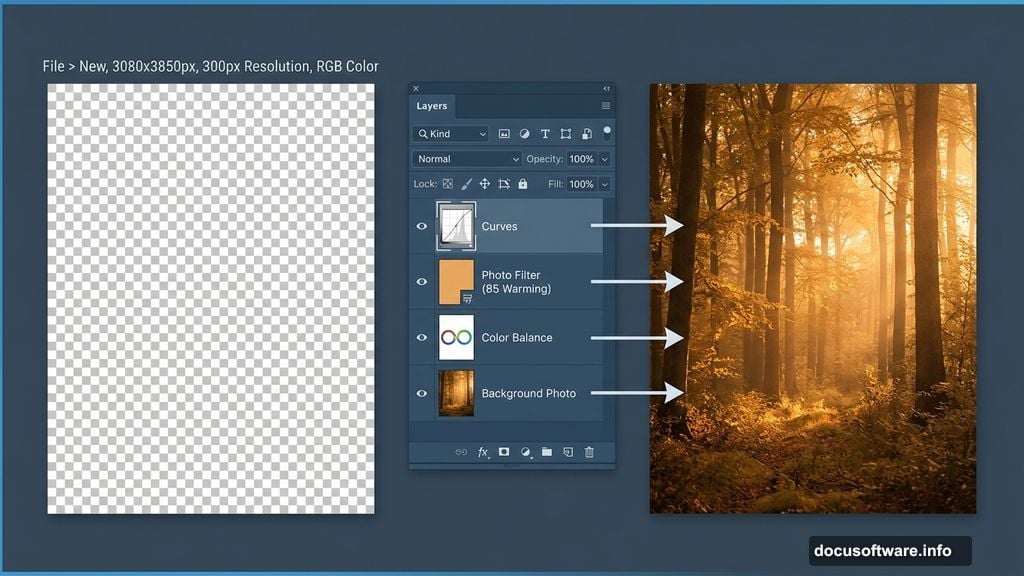The height and width of the screenshot is (576, 1024).
Task: Delete layer with the trash icon
Action: pos(589,452)
